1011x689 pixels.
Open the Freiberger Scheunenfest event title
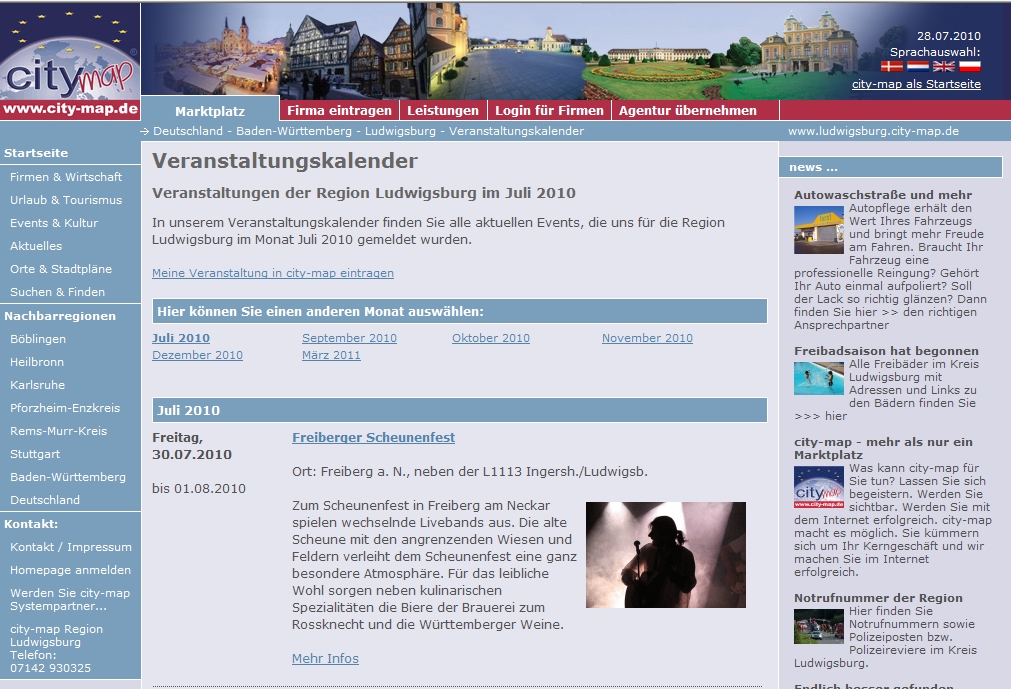(x=373, y=438)
